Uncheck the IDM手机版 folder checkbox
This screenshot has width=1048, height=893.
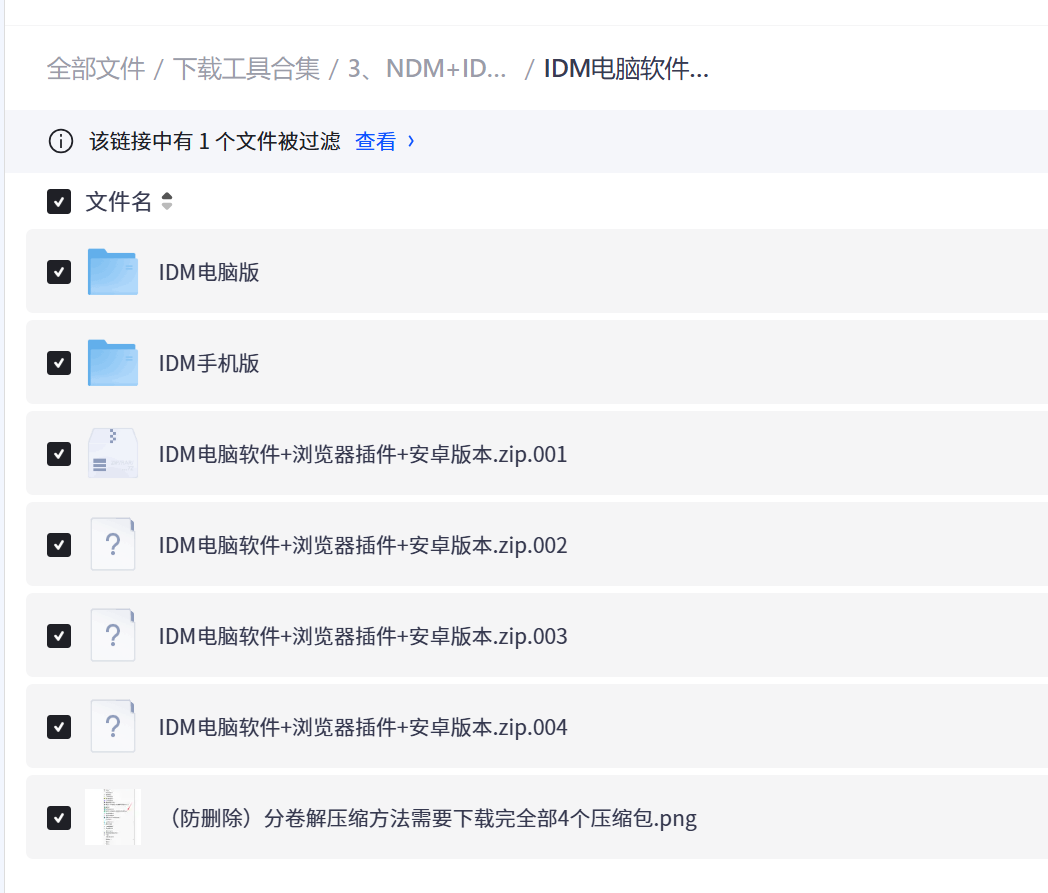[x=59, y=363]
